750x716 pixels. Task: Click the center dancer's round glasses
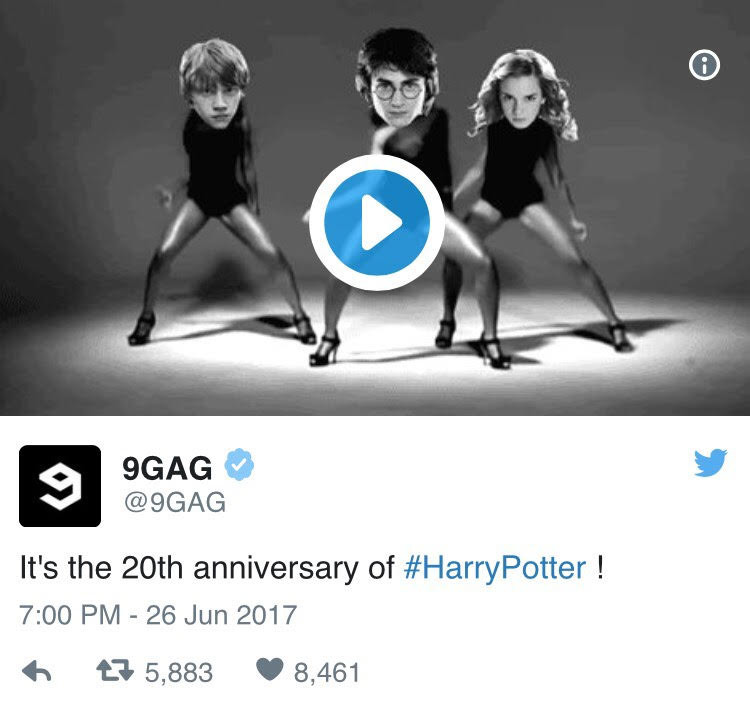[x=397, y=90]
